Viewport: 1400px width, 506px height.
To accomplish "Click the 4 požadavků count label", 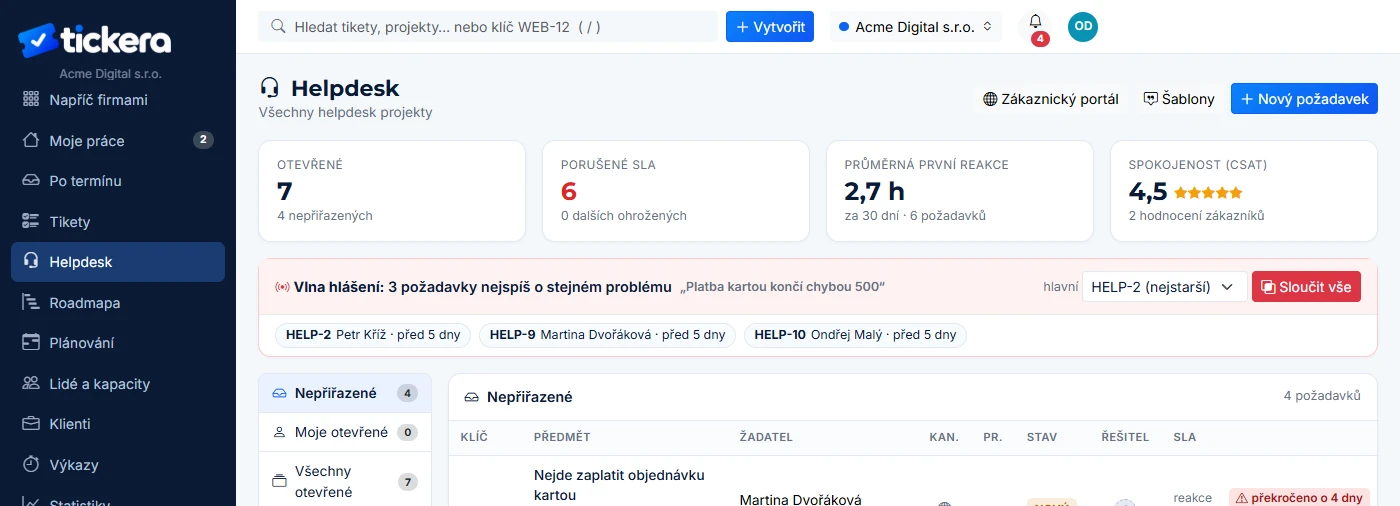I will 1322,396.
